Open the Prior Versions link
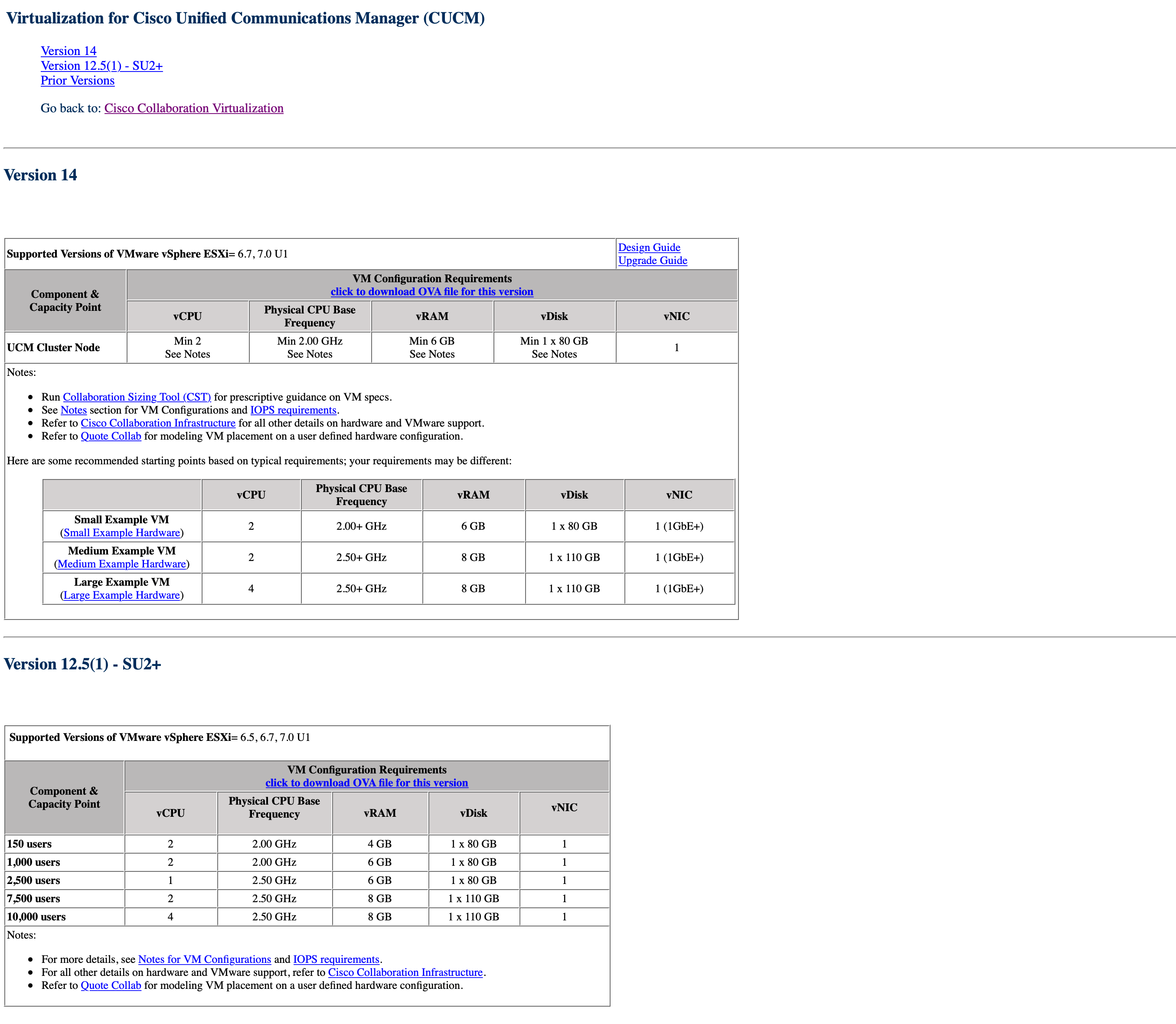The image size is (1176, 1024). pos(78,81)
